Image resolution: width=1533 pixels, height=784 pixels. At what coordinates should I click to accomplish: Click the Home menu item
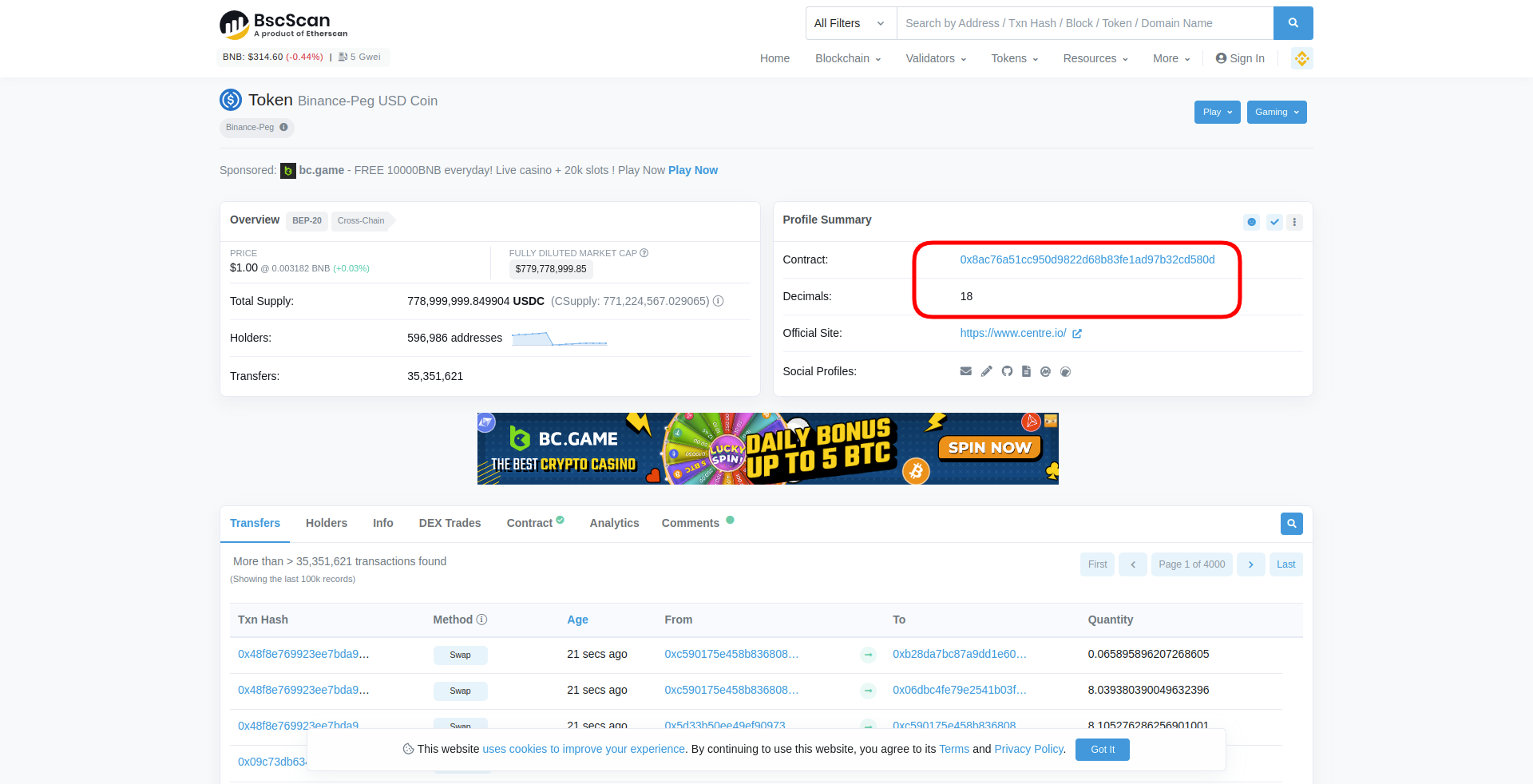774,58
